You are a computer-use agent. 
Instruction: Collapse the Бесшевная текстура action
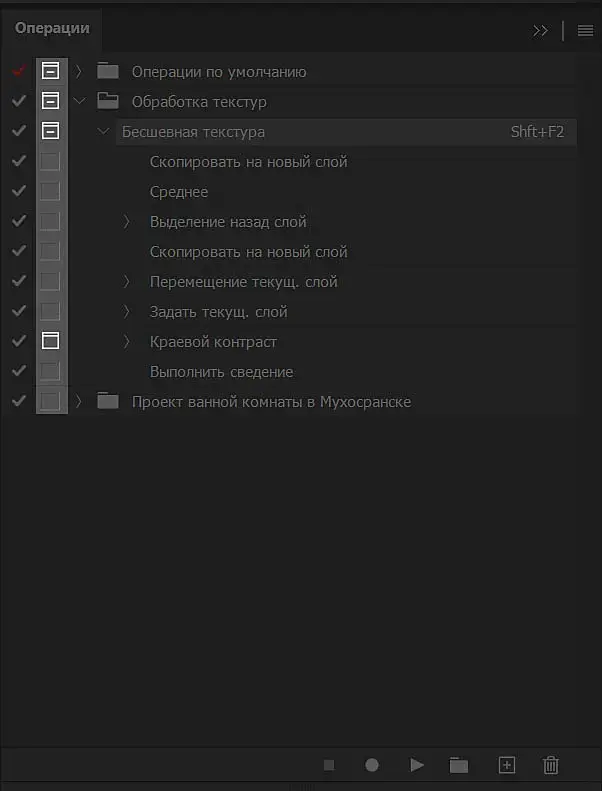click(104, 131)
